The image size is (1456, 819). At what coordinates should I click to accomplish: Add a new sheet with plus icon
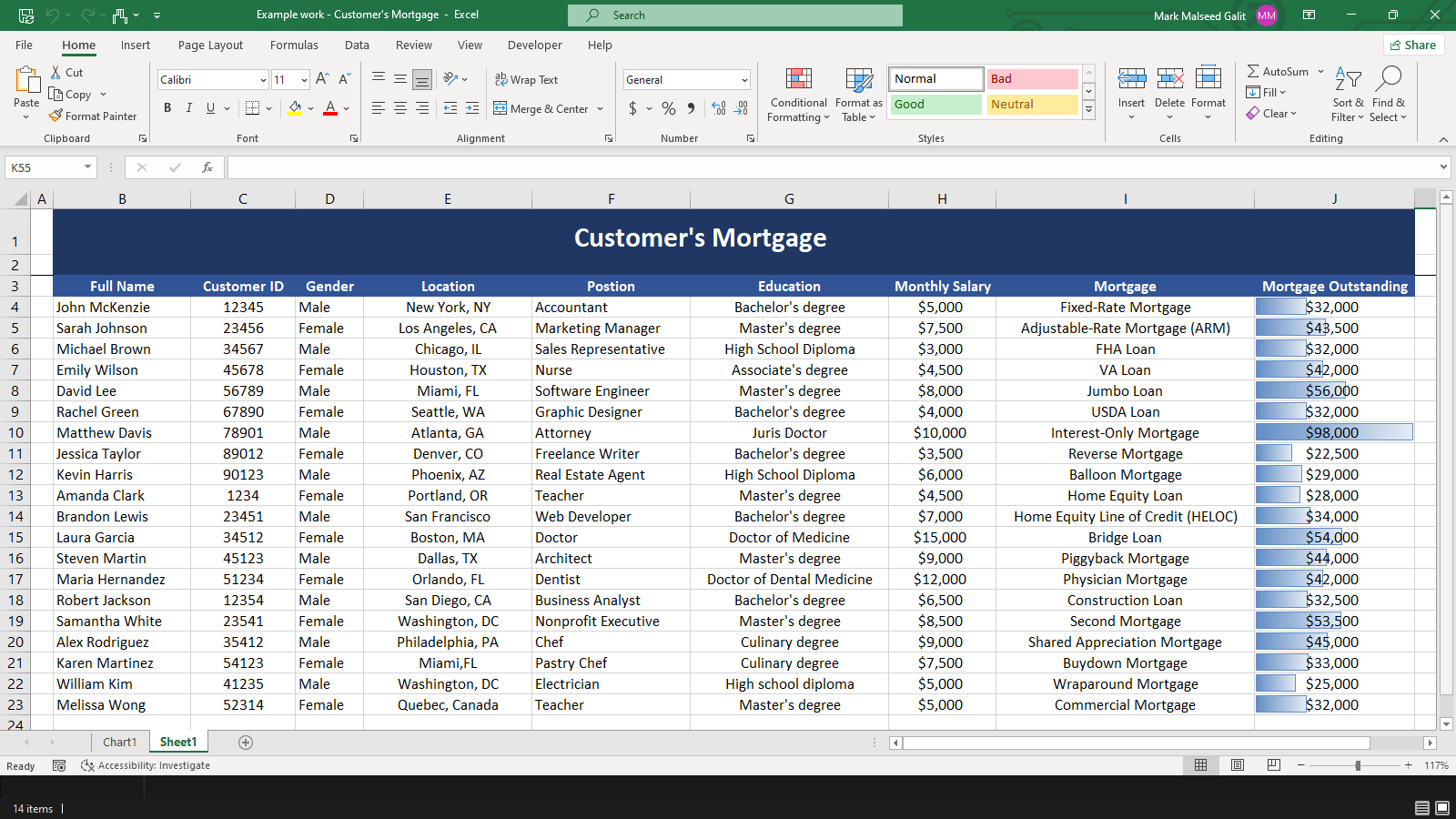click(246, 743)
